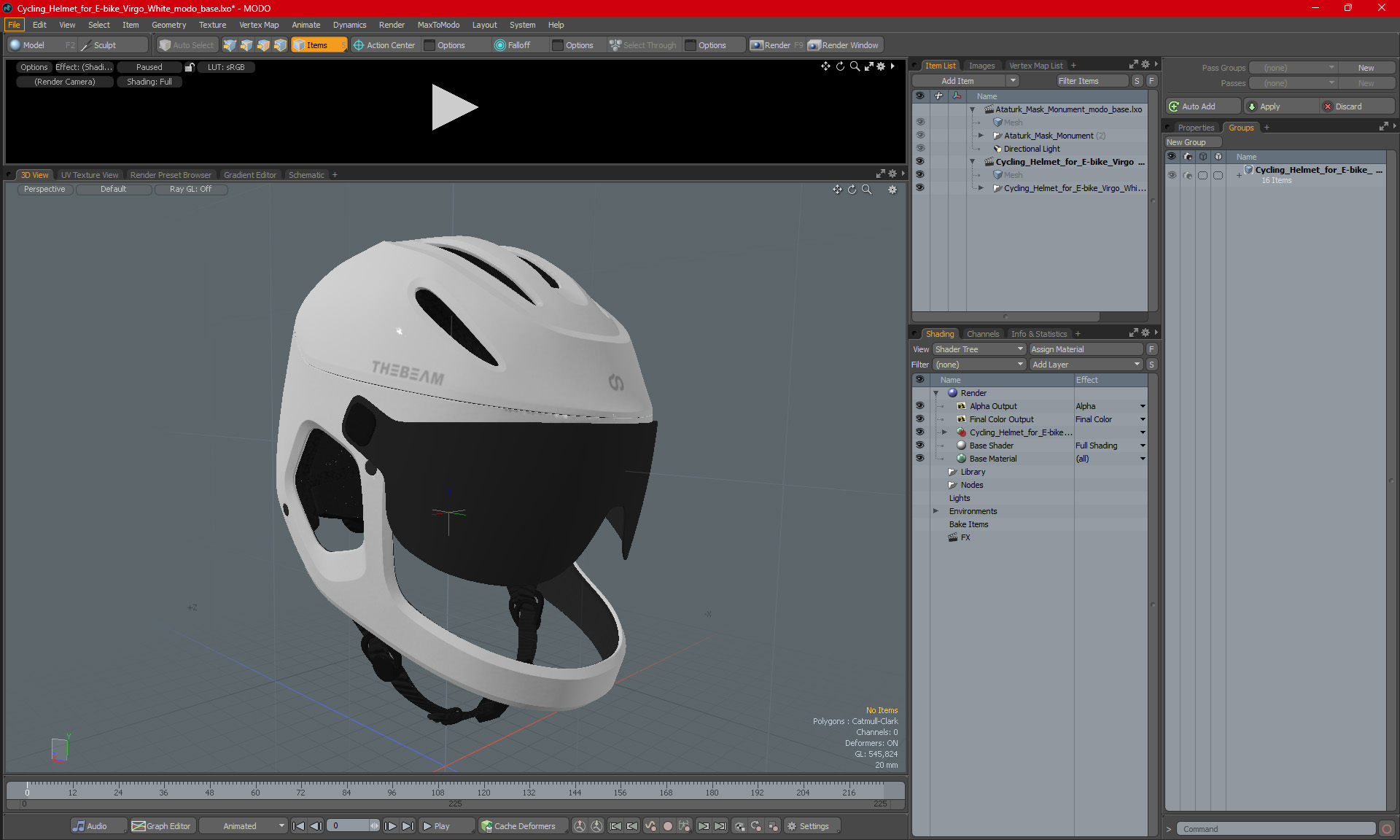Collapse Ataturk_Mask_Monument_modo_base.lxo scene
Screen dimensions: 1400x840
coord(972,109)
